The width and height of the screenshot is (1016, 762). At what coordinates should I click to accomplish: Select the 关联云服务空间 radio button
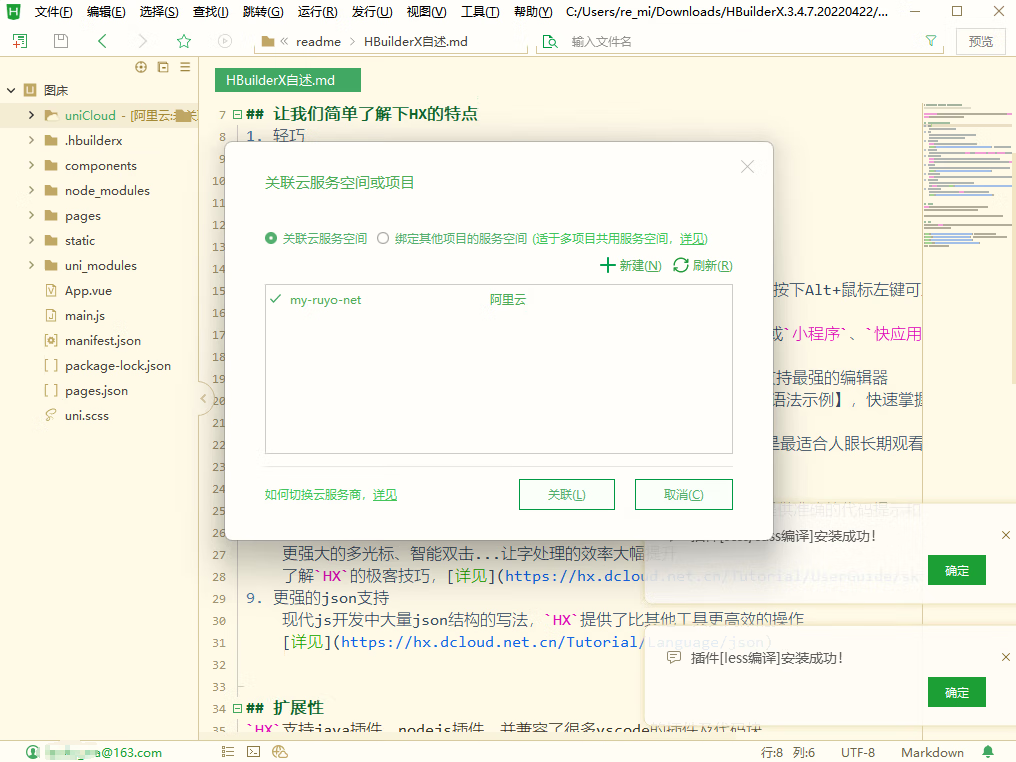271,239
